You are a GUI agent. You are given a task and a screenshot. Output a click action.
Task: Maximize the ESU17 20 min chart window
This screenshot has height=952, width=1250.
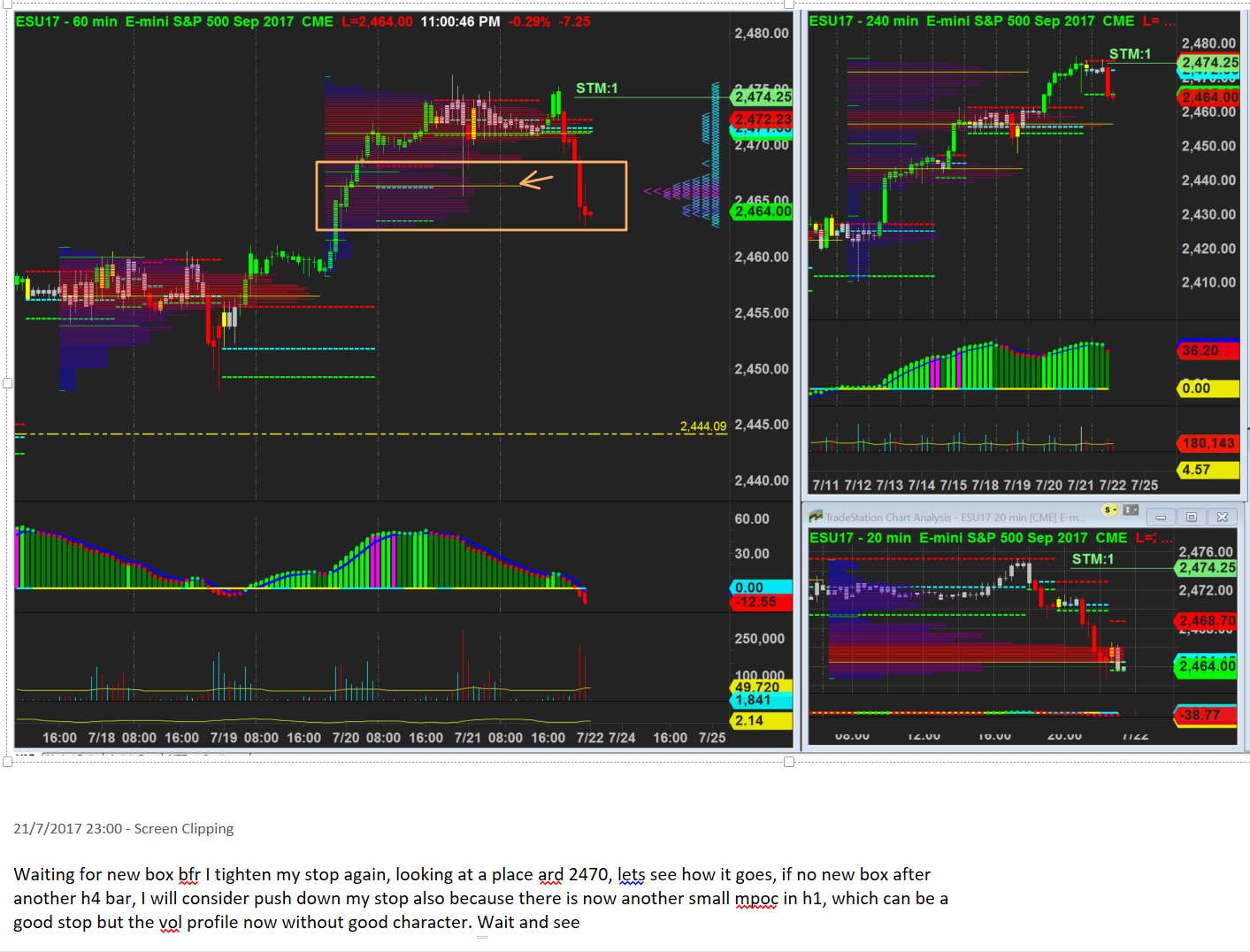point(1191,517)
